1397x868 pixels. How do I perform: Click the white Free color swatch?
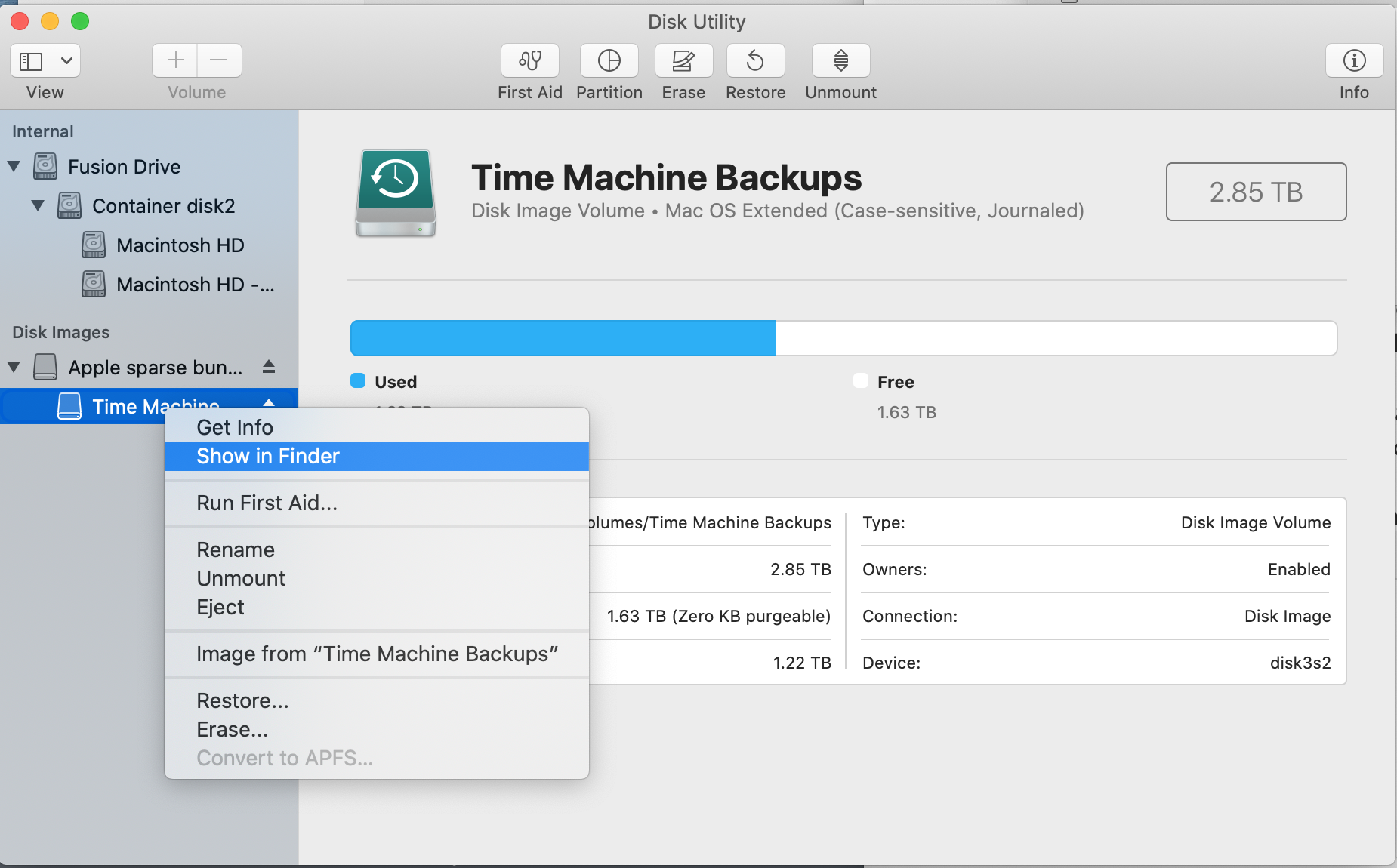tap(861, 380)
